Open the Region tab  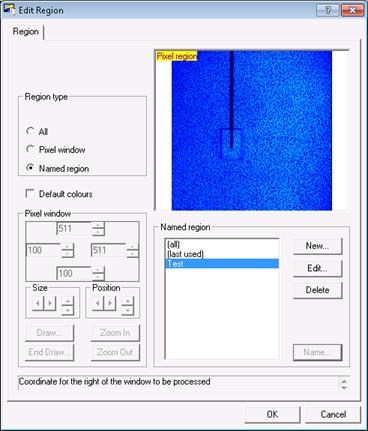pos(26,32)
